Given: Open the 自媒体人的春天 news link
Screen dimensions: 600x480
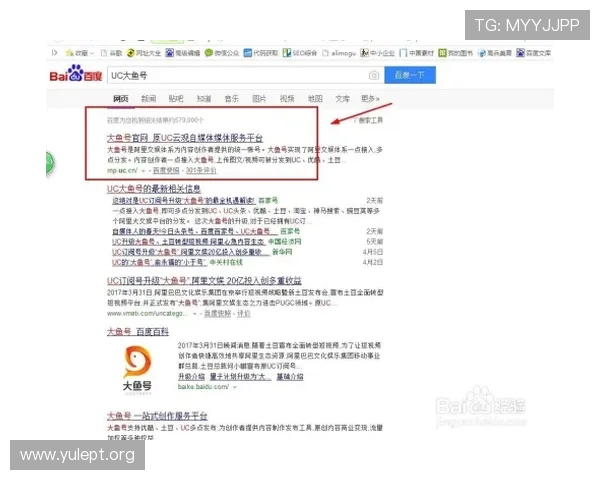Looking at the screenshot, I should pyautogui.click(x=194, y=232).
